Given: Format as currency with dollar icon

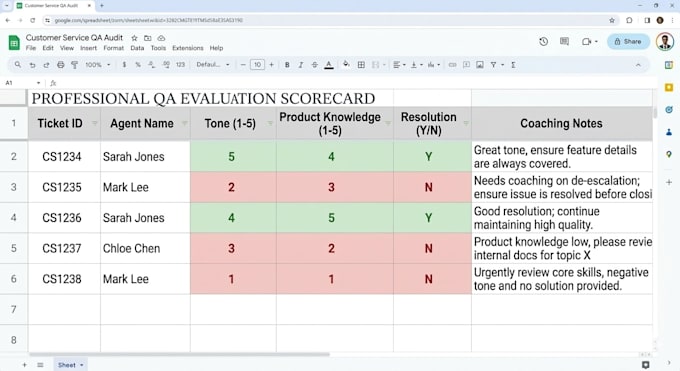Looking at the screenshot, I should [x=124, y=65].
